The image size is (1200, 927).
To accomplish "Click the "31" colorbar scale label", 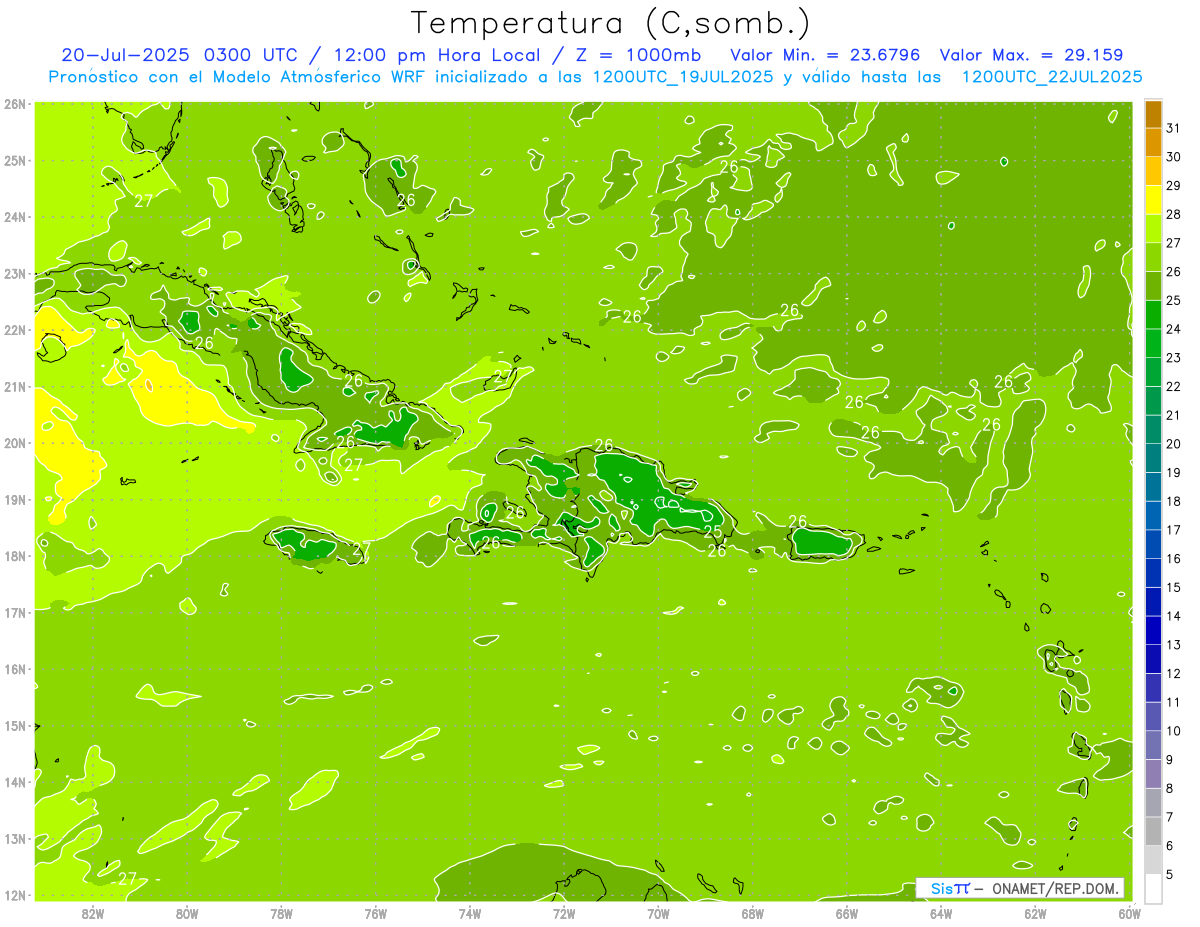I will click(1173, 128).
